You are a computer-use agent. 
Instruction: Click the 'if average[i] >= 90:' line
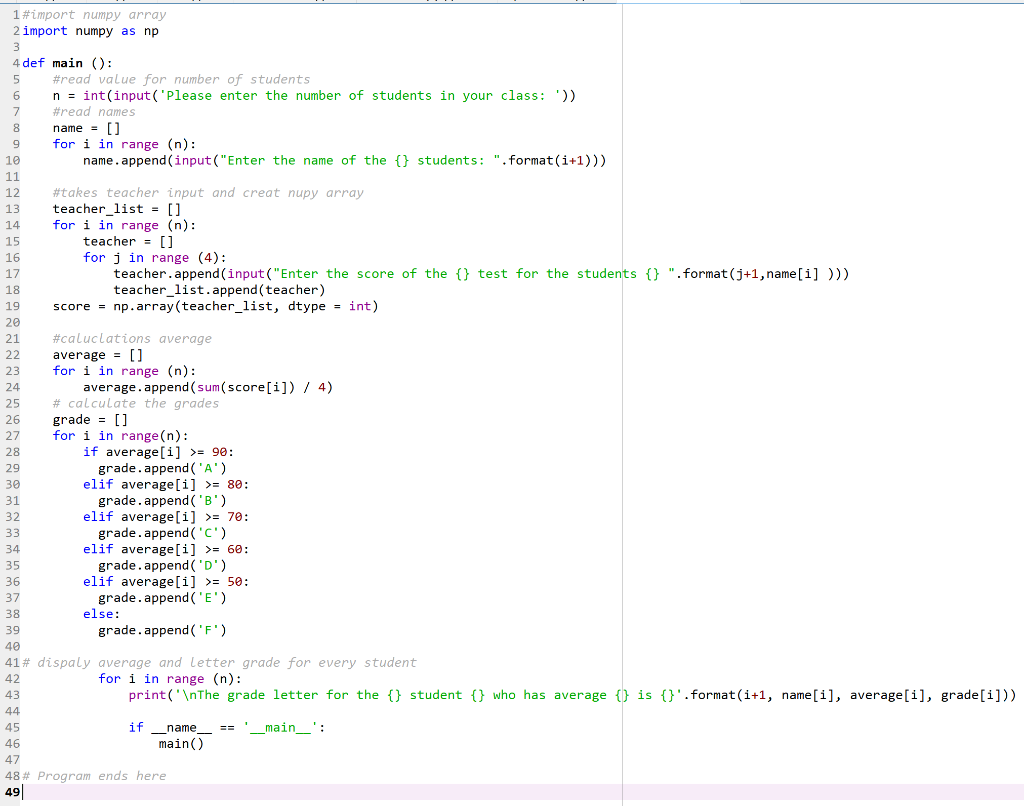point(158,452)
